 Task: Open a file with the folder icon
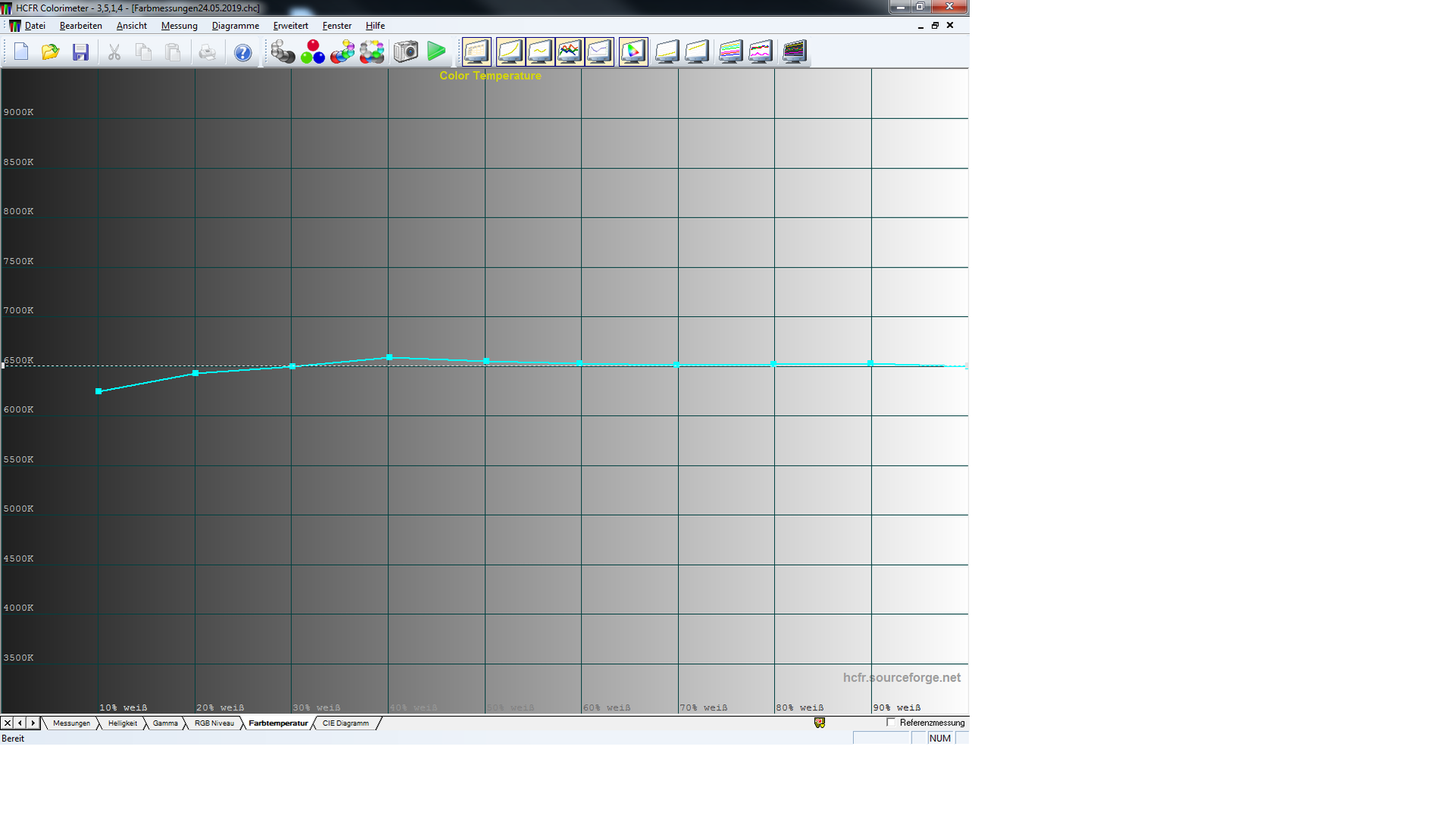click(x=51, y=52)
